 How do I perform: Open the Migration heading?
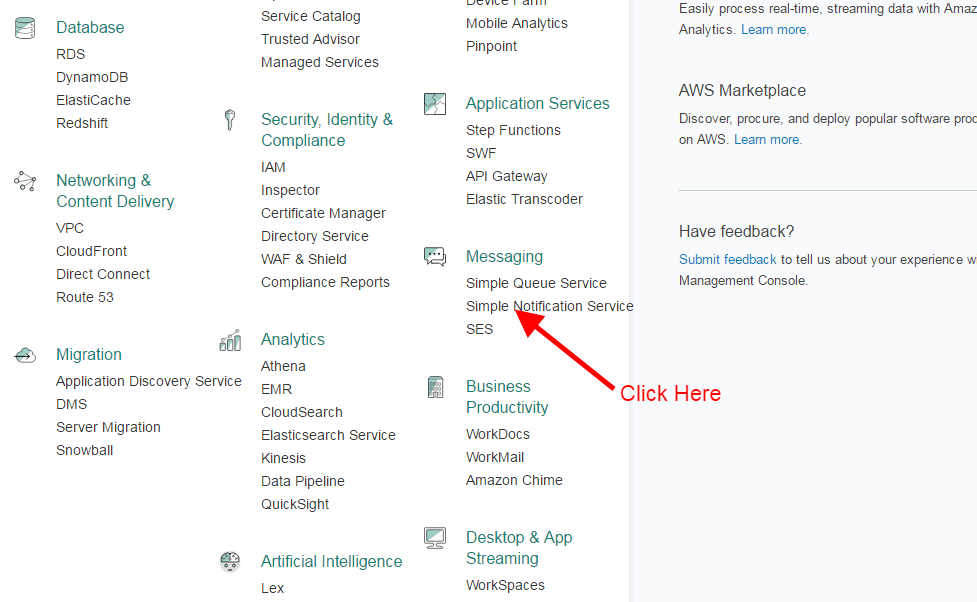click(x=89, y=355)
